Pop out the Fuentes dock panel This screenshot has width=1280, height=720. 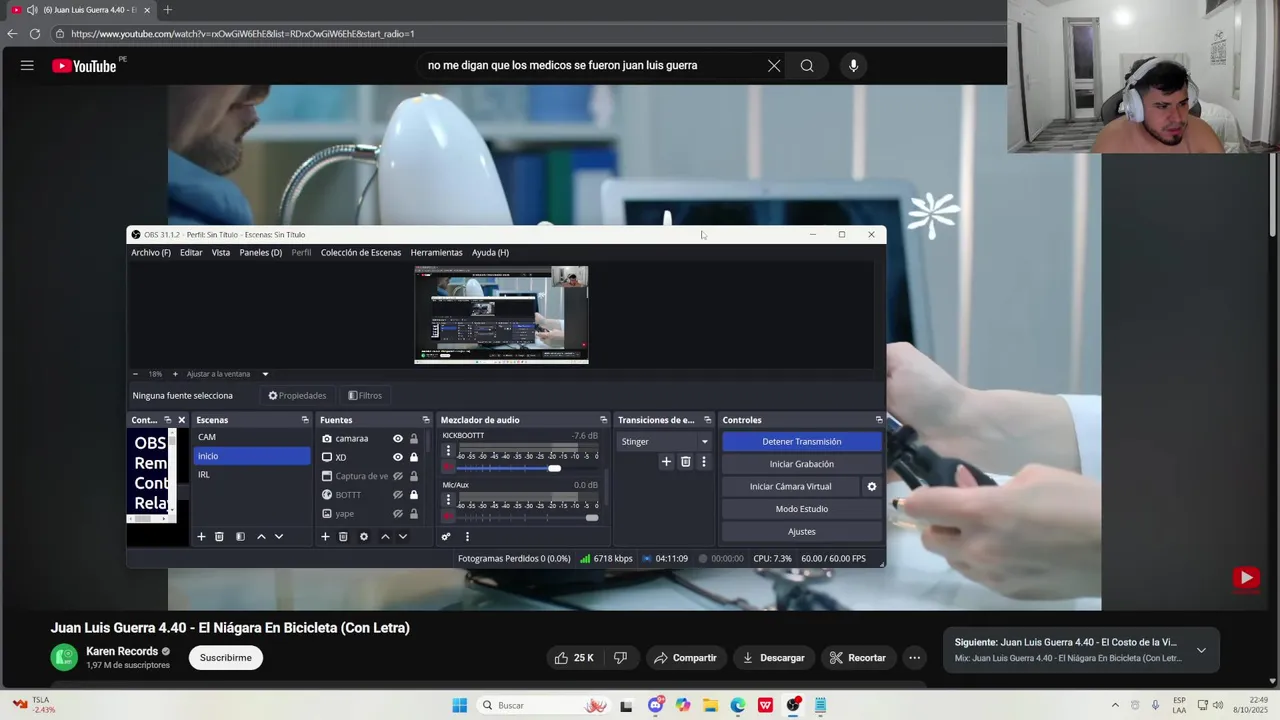pyautogui.click(x=426, y=420)
